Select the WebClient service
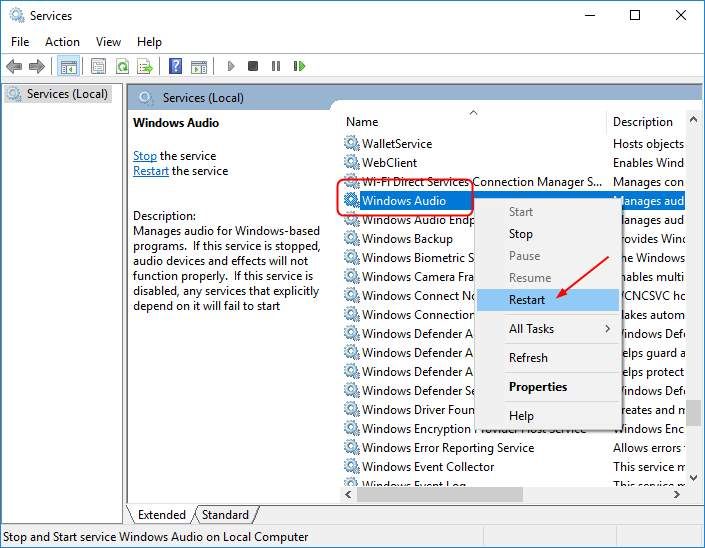The width and height of the screenshot is (705, 548). click(513, 162)
